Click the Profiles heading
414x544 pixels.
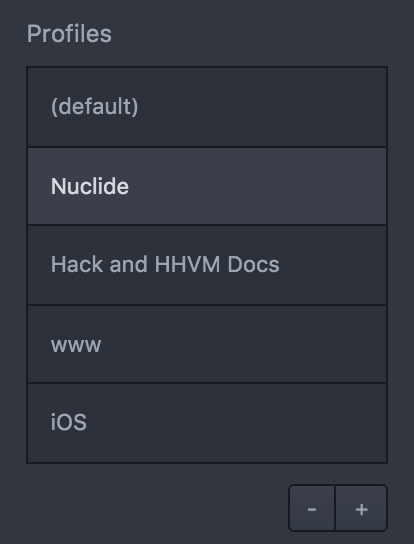(69, 34)
